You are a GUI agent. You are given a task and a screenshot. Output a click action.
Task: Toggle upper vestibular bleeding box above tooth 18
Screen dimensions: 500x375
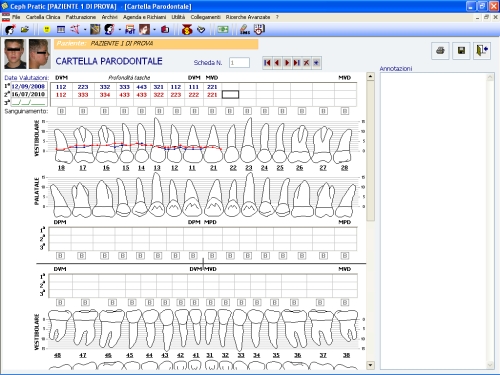pos(61,111)
